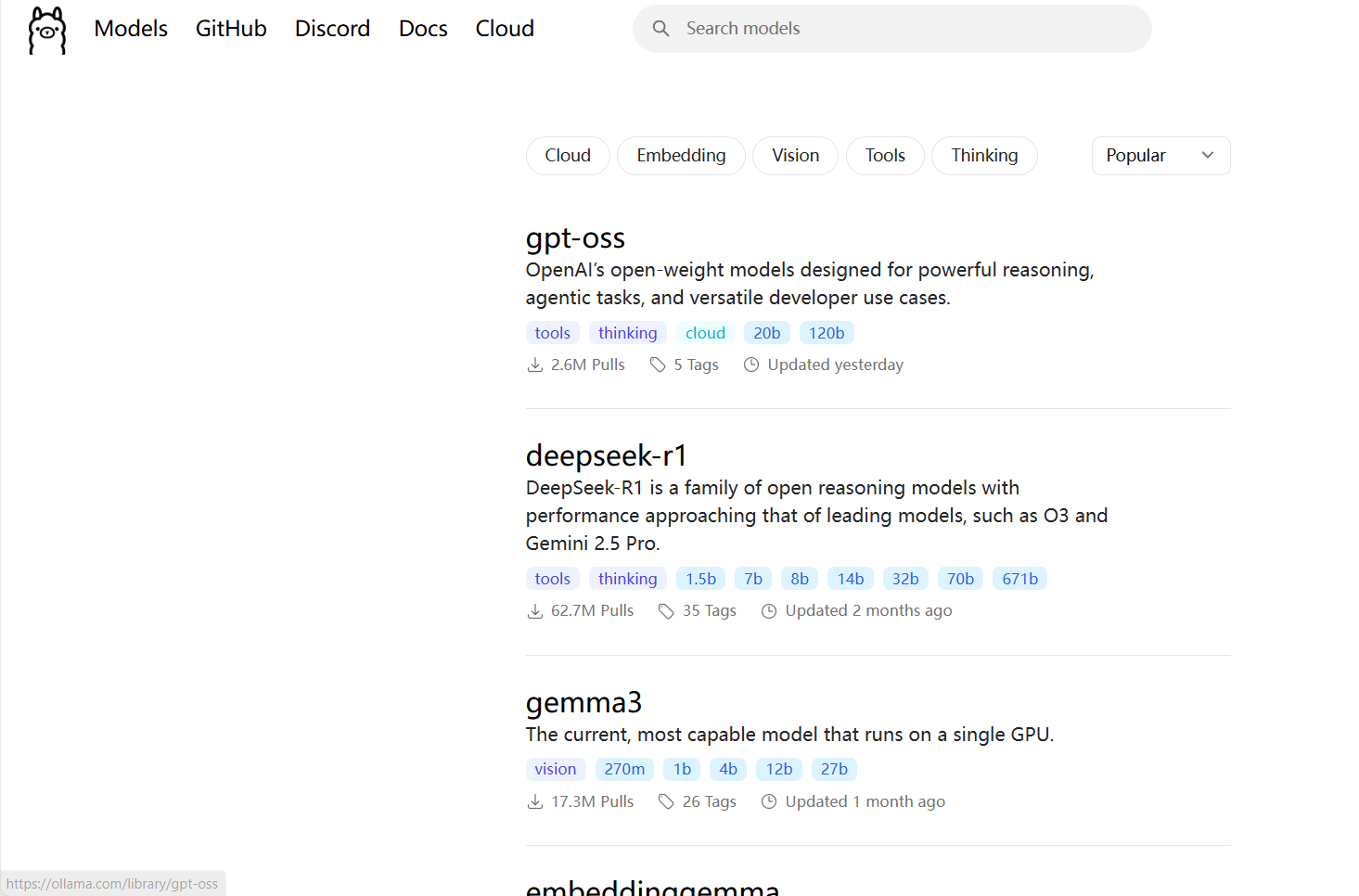Open the Popular sort dropdown
This screenshot has width=1359, height=896.
click(x=1160, y=156)
